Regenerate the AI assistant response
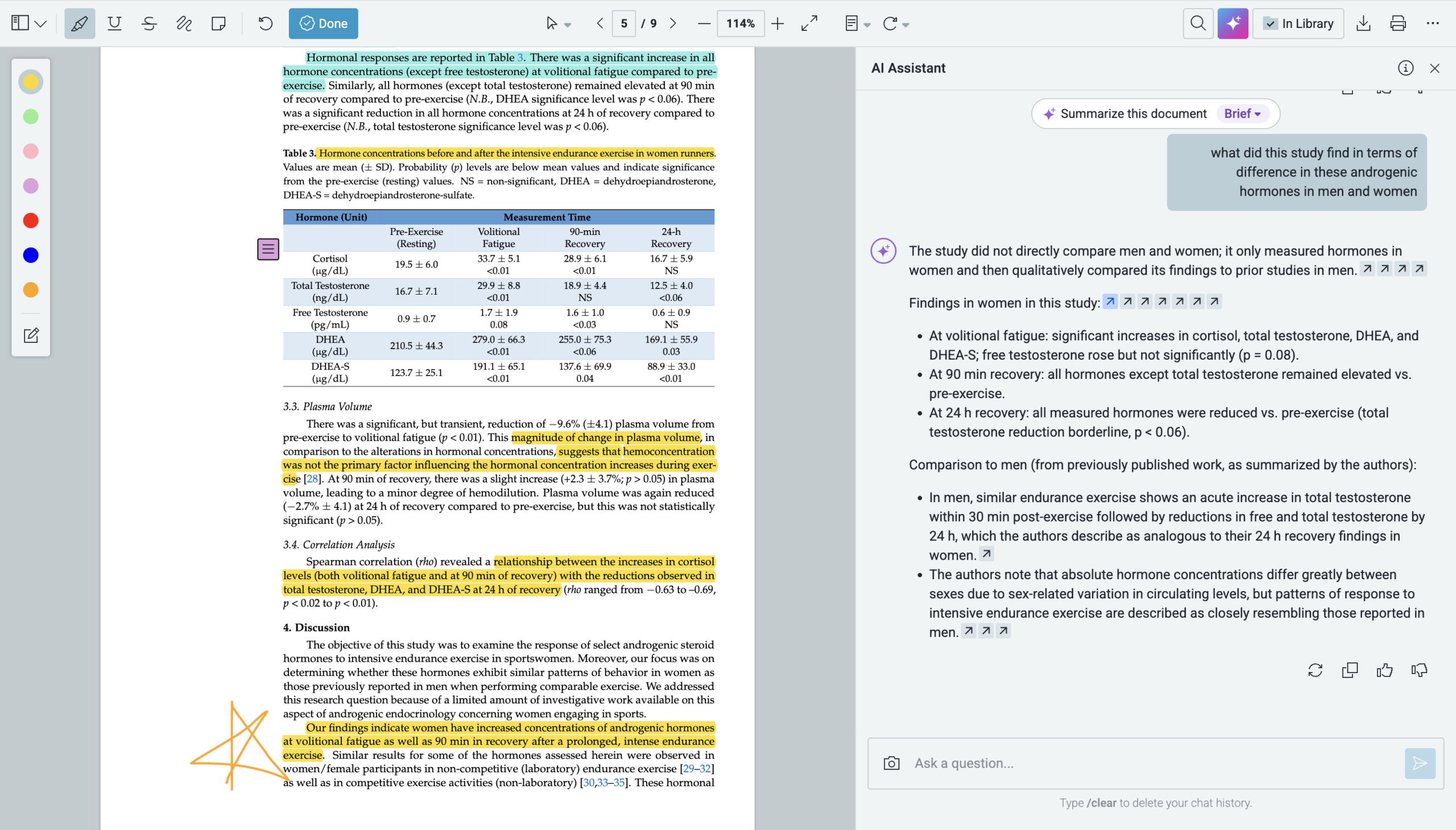Screen dimensions: 1456x830 pos(1316,670)
